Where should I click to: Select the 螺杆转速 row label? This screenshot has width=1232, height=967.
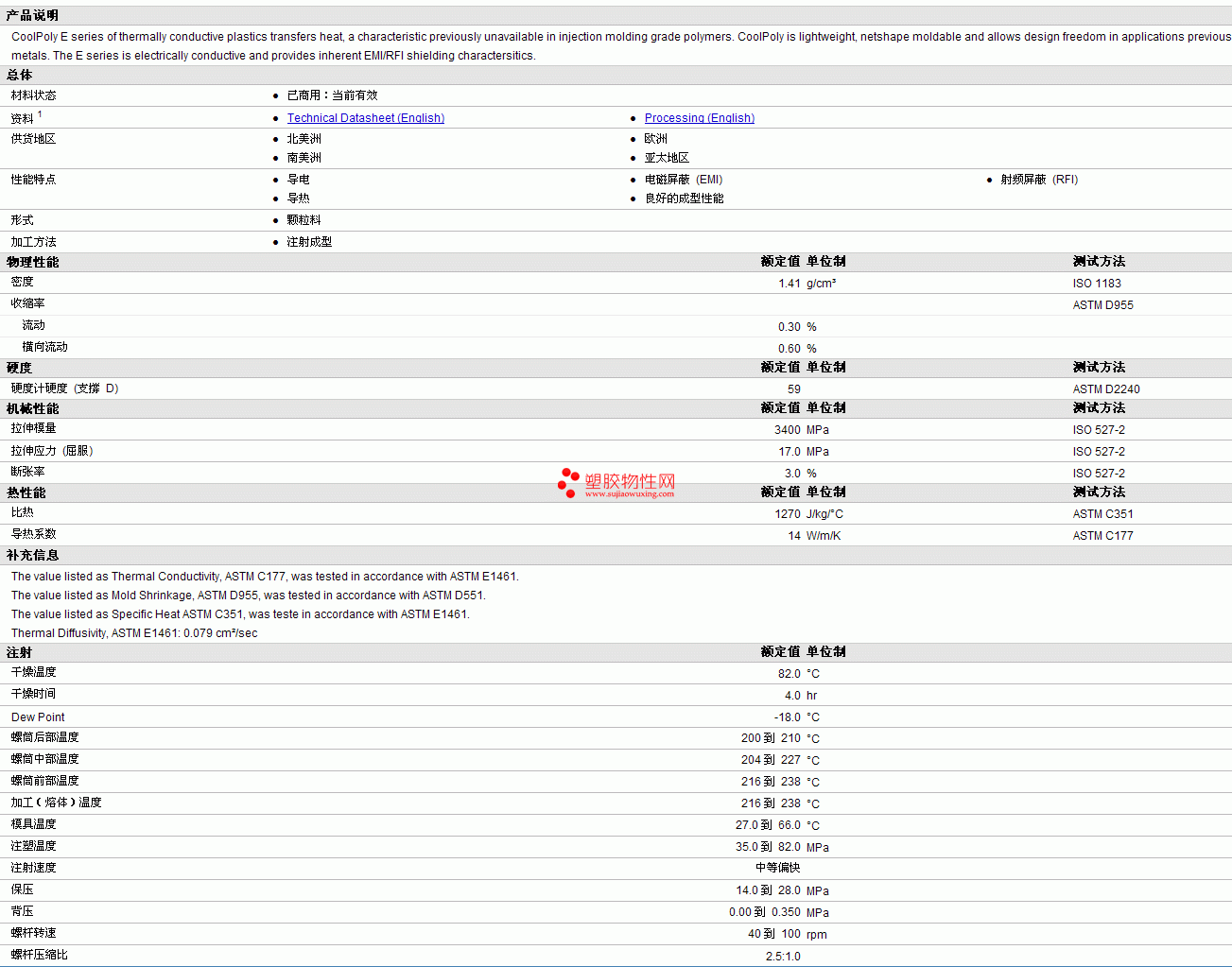pyautogui.click(x=33, y=933)
